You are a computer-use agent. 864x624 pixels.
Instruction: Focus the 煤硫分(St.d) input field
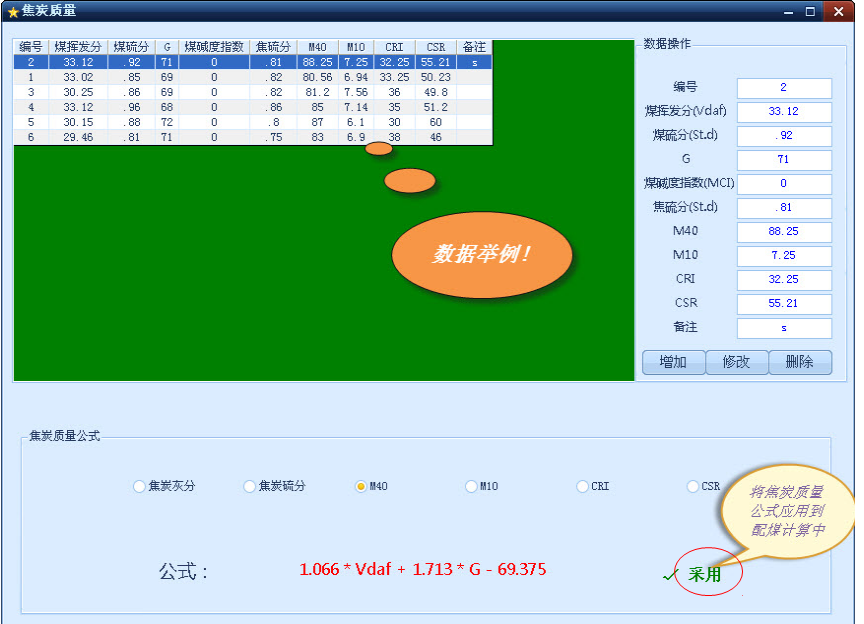(784, 136)
